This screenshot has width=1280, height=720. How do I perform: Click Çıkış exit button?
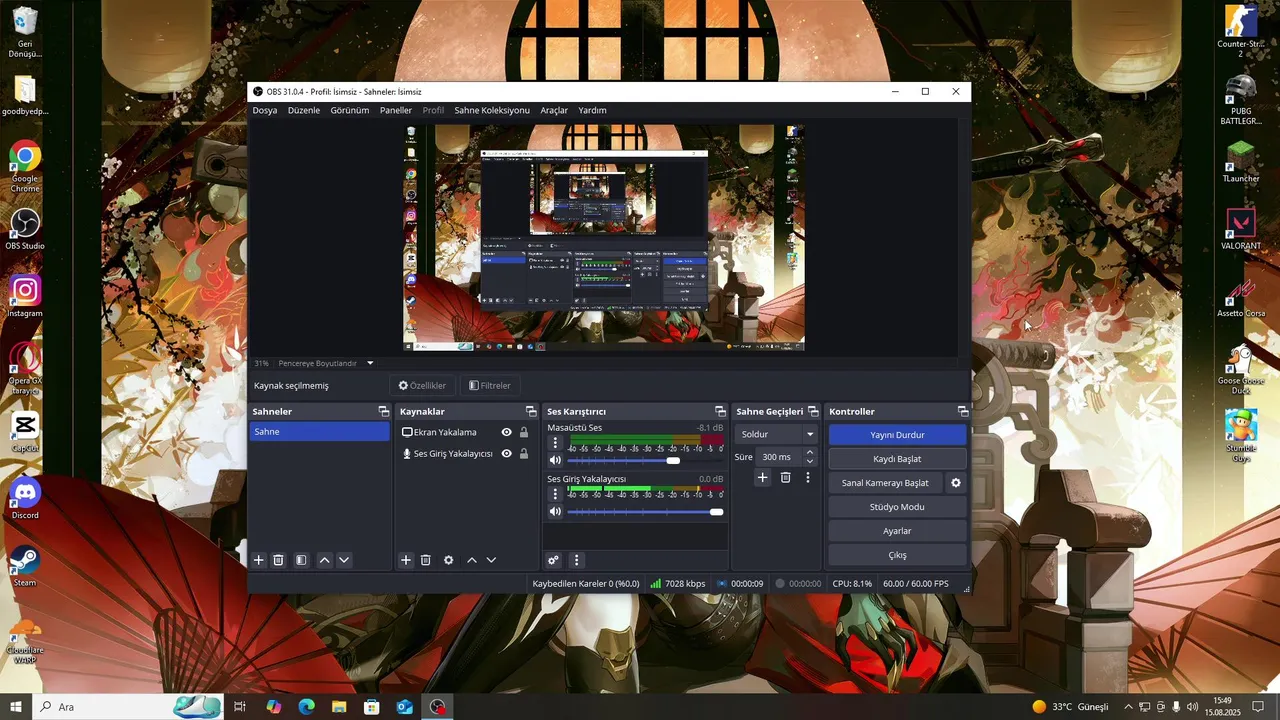897,555
